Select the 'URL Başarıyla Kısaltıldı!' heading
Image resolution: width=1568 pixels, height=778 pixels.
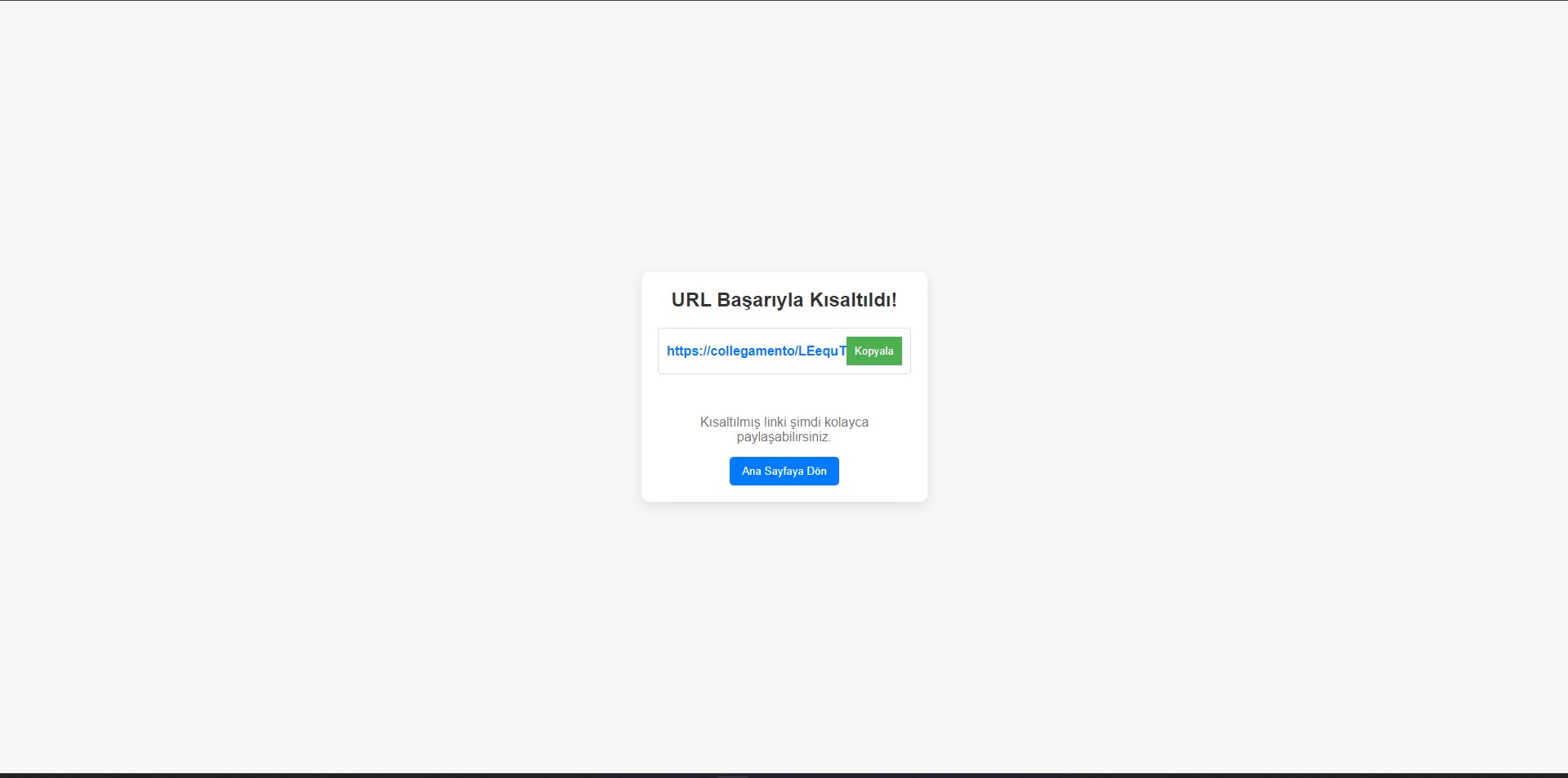tap(784, 300)
